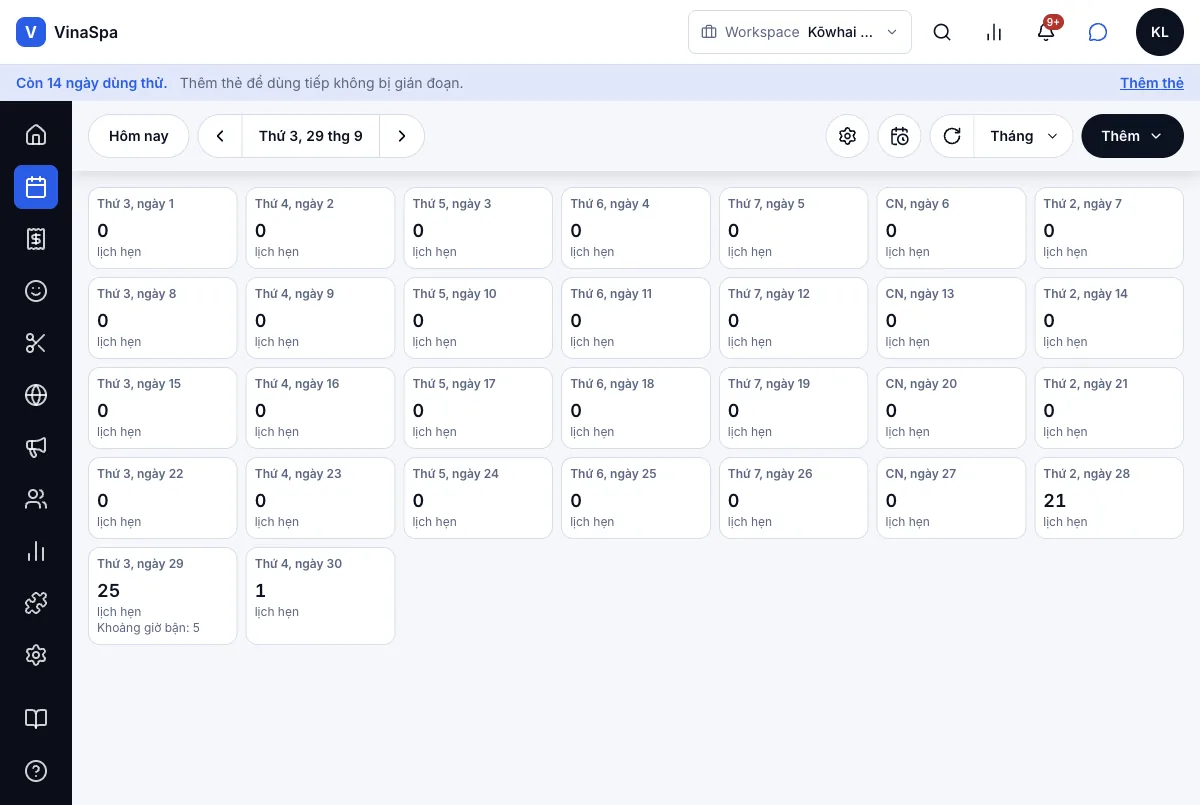Open the Home icon in sidebar
This screenshot has width=1200, height=805.
36,135
